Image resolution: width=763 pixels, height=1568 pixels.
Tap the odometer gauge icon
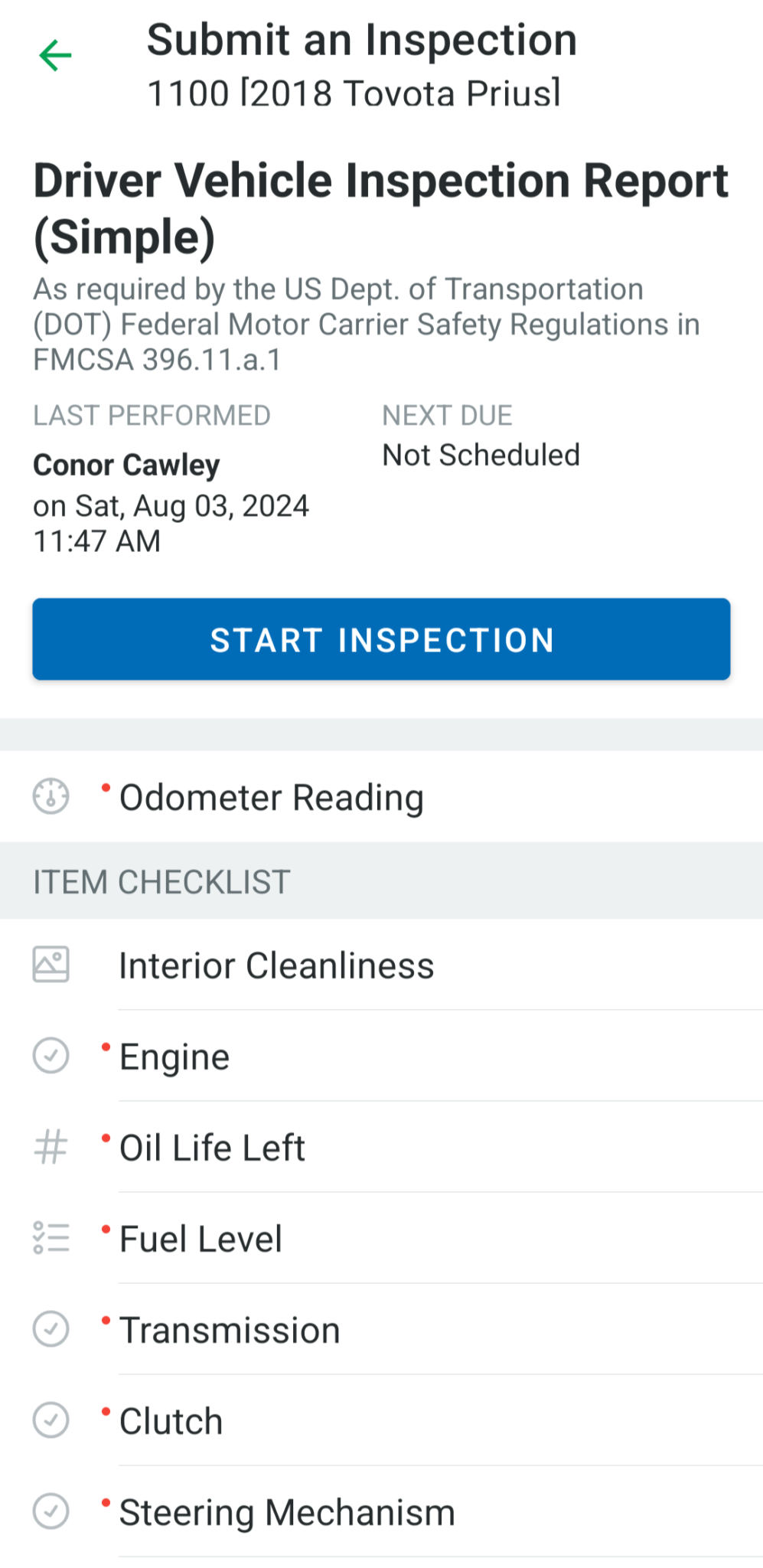click(x=51, y=796)
